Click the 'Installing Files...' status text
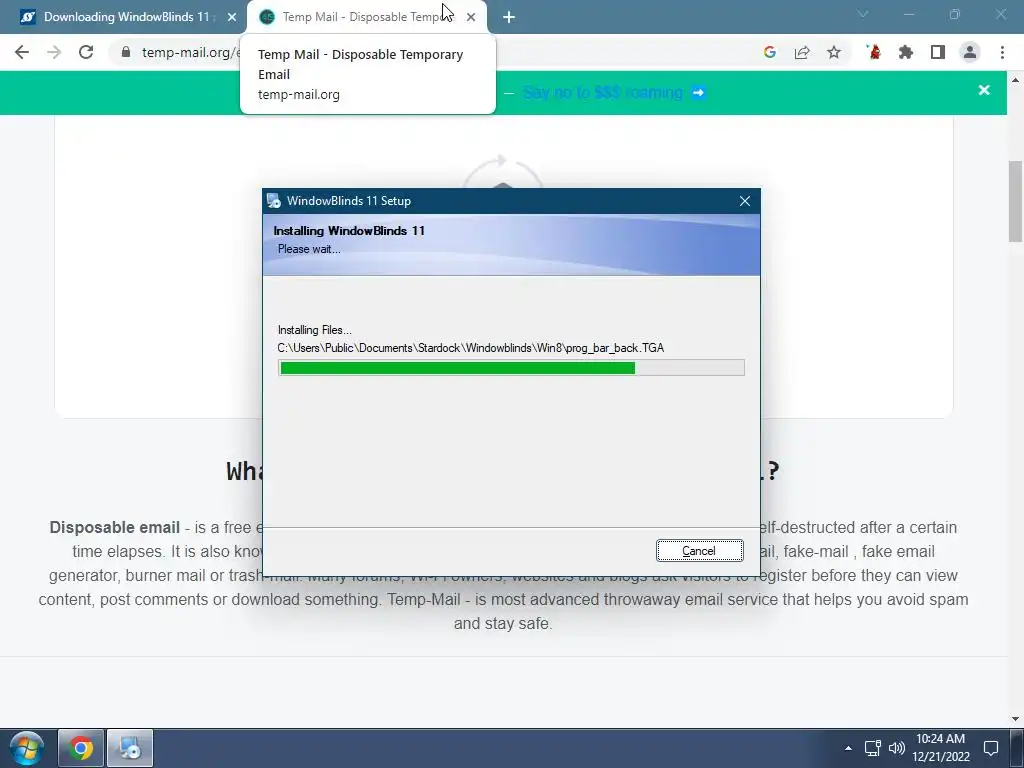Viewport: 1024px width, 768px height. [315, 330]
